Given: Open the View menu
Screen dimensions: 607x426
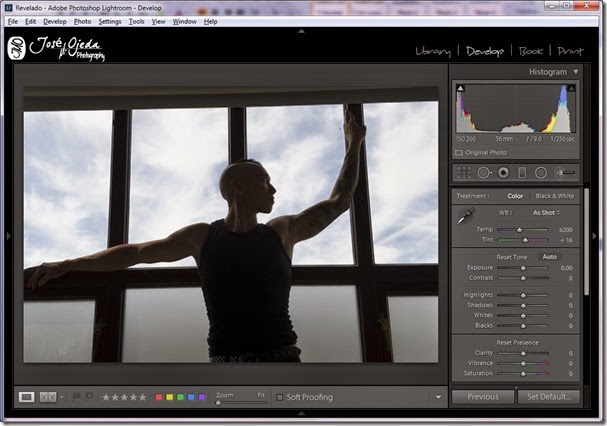Looking at the screenshot, I should tap(158, 22).
